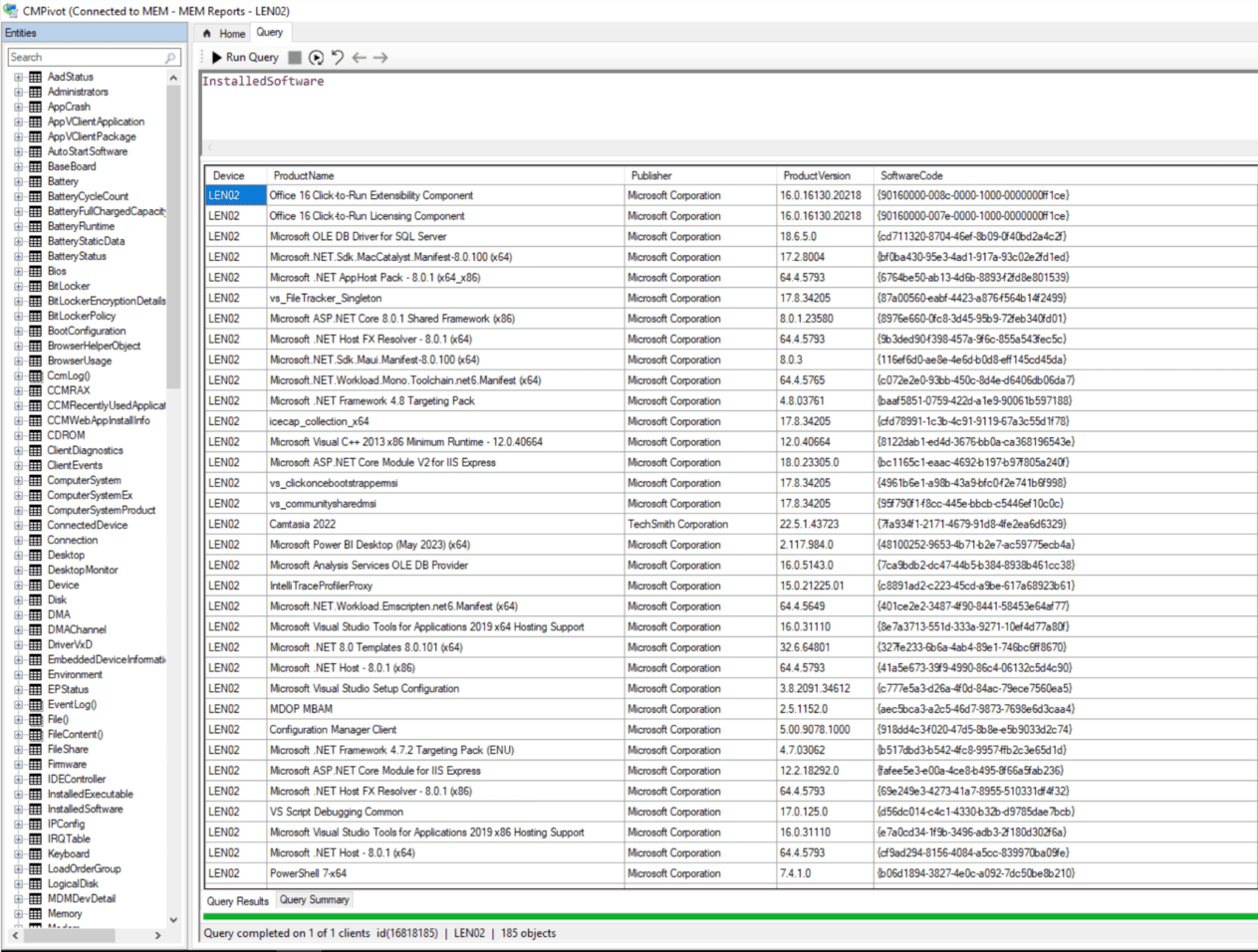Sort by the Device column header
This screenshot has width=1258, height=952.
[236, 175]
